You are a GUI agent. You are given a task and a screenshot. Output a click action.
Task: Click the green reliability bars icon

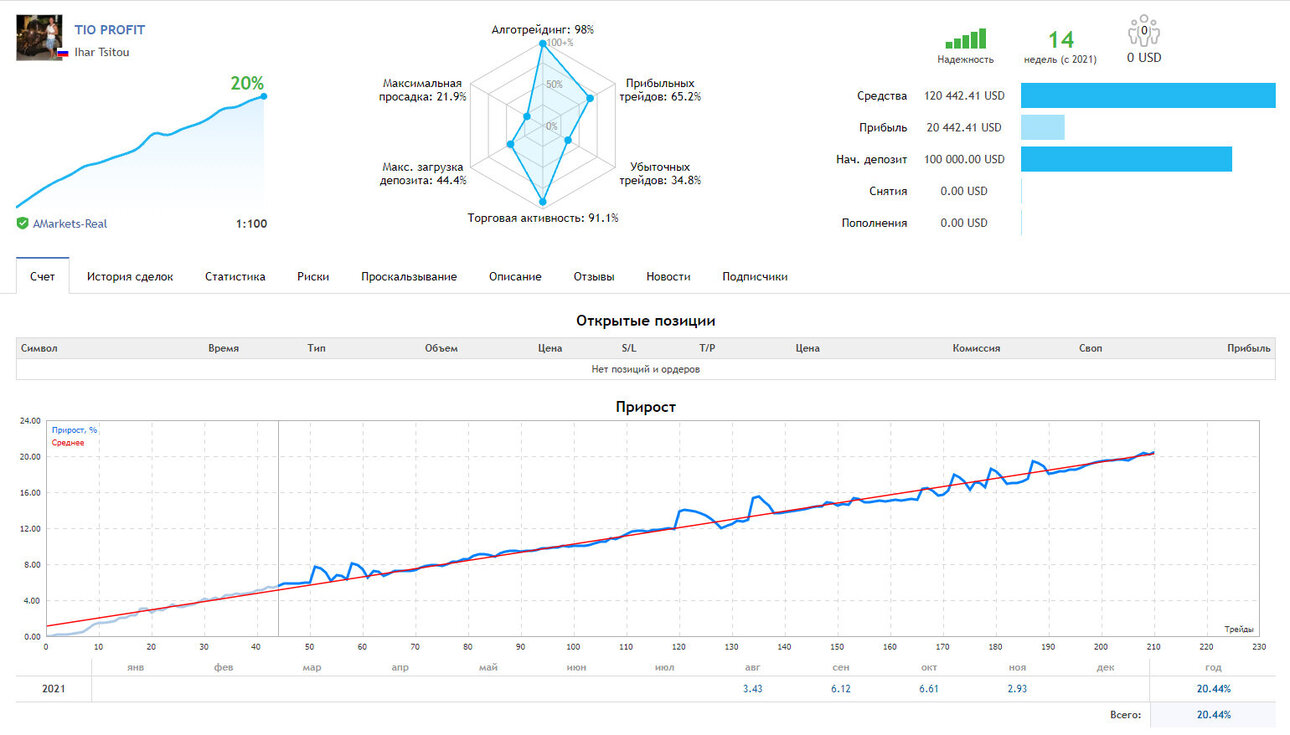click(x=966, y=38)
